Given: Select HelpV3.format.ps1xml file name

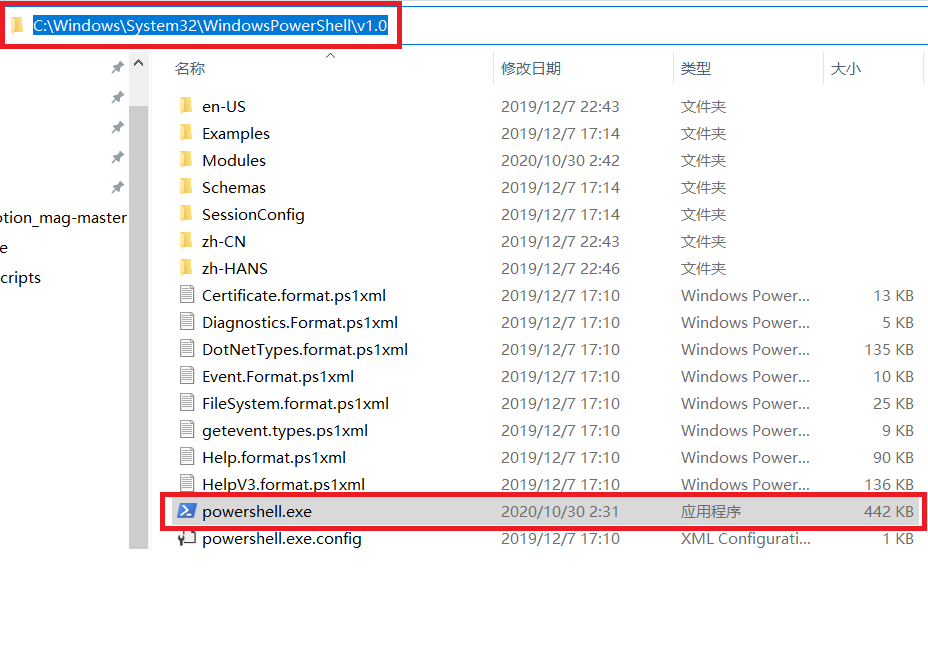Looking at the screenshot, I should 283,484.
